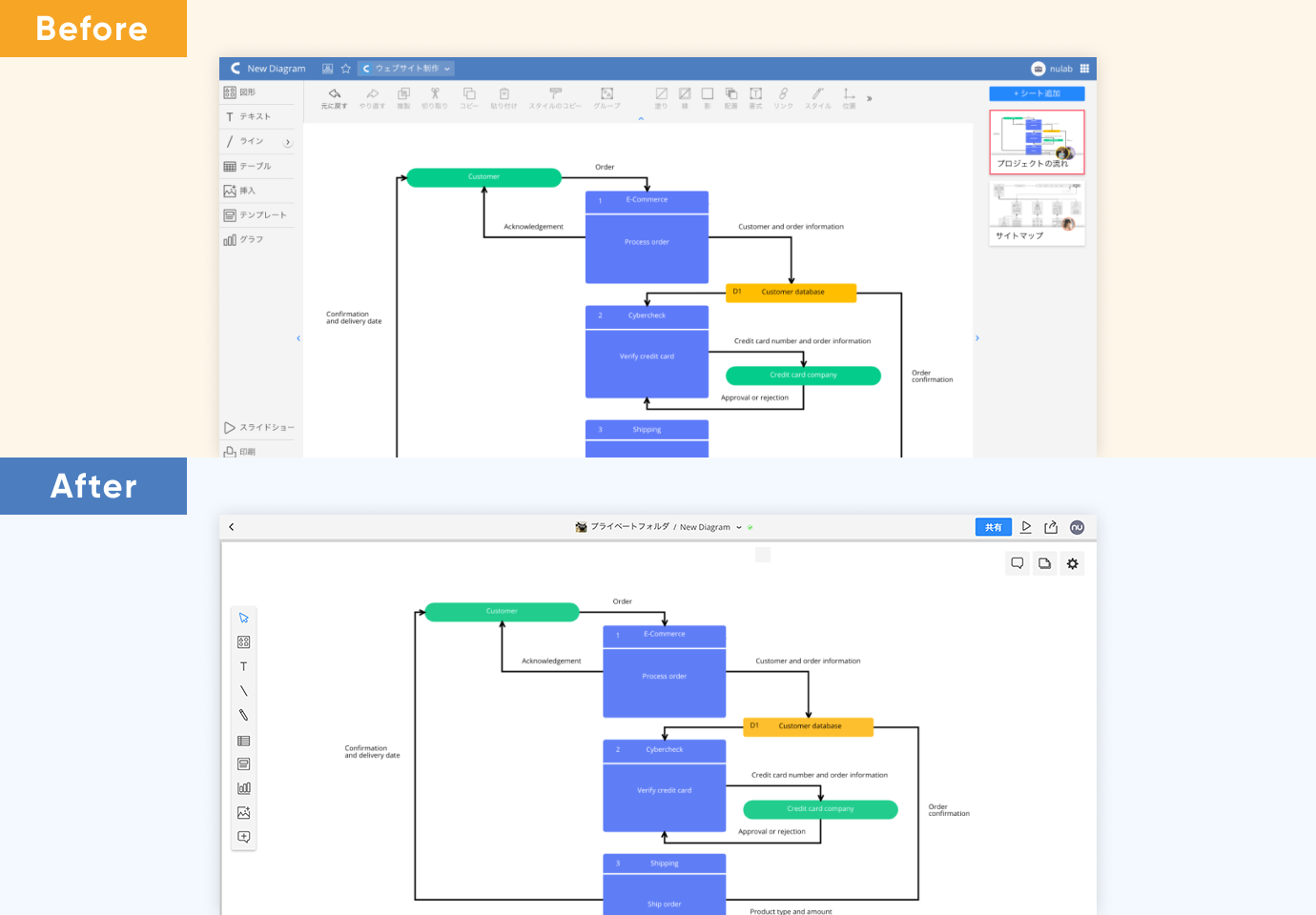
Task: Pick the pencil freehand tool in After sidebar
Action: coord(244,715)
